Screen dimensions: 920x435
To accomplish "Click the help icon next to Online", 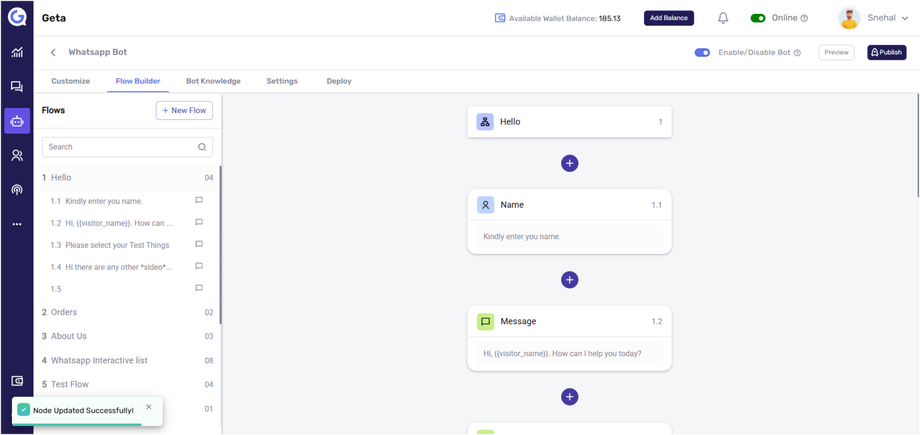I will point(804,18).
